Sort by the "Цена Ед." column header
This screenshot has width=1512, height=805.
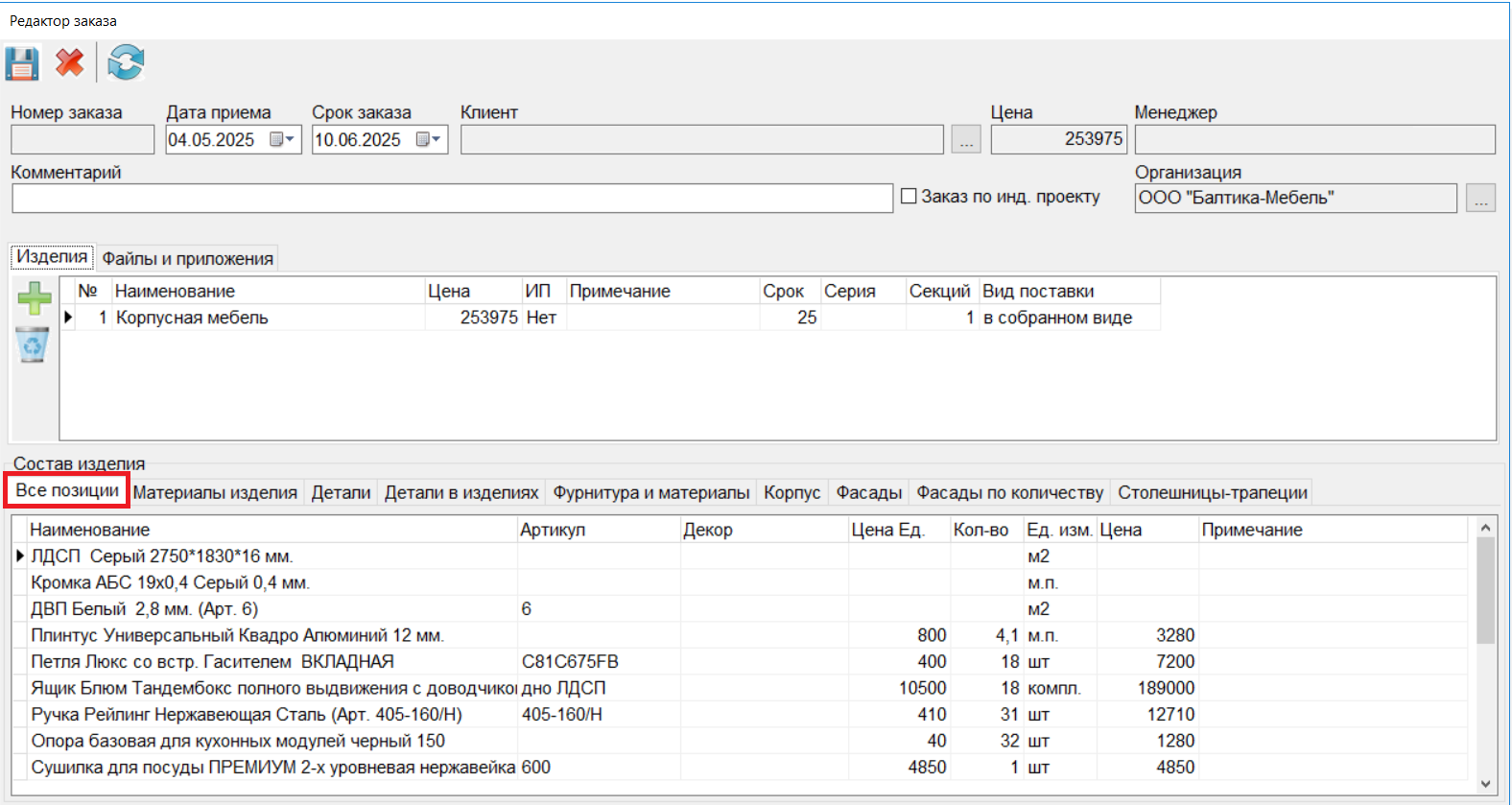point(887,530)
